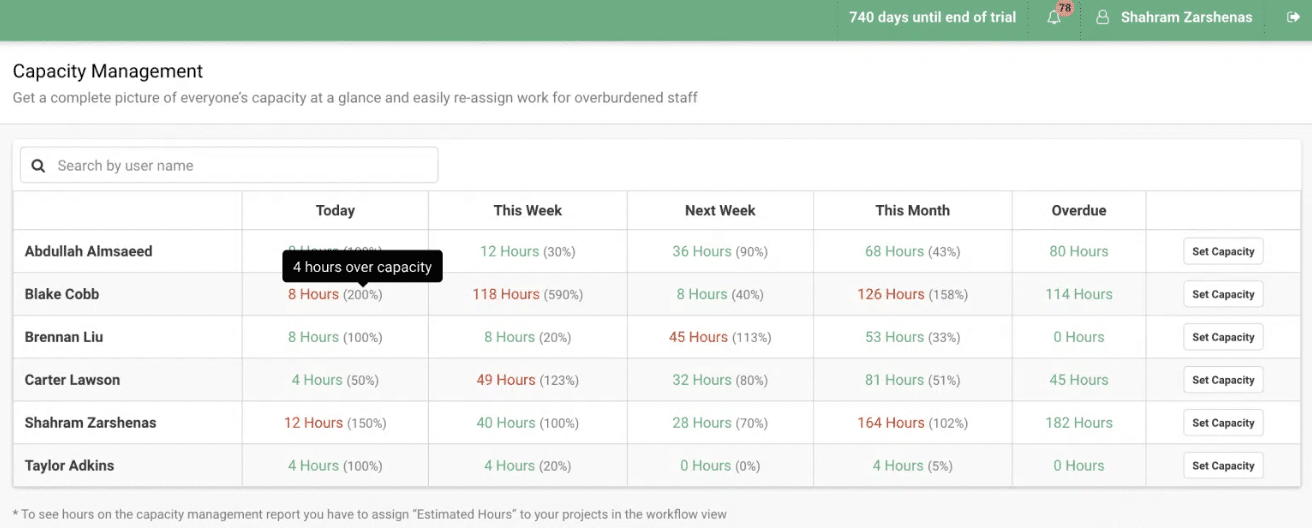Click Carter Lawson's 49 Hours this week
The width and height of the screenshot is (1312, 528).
coord(528,380)
